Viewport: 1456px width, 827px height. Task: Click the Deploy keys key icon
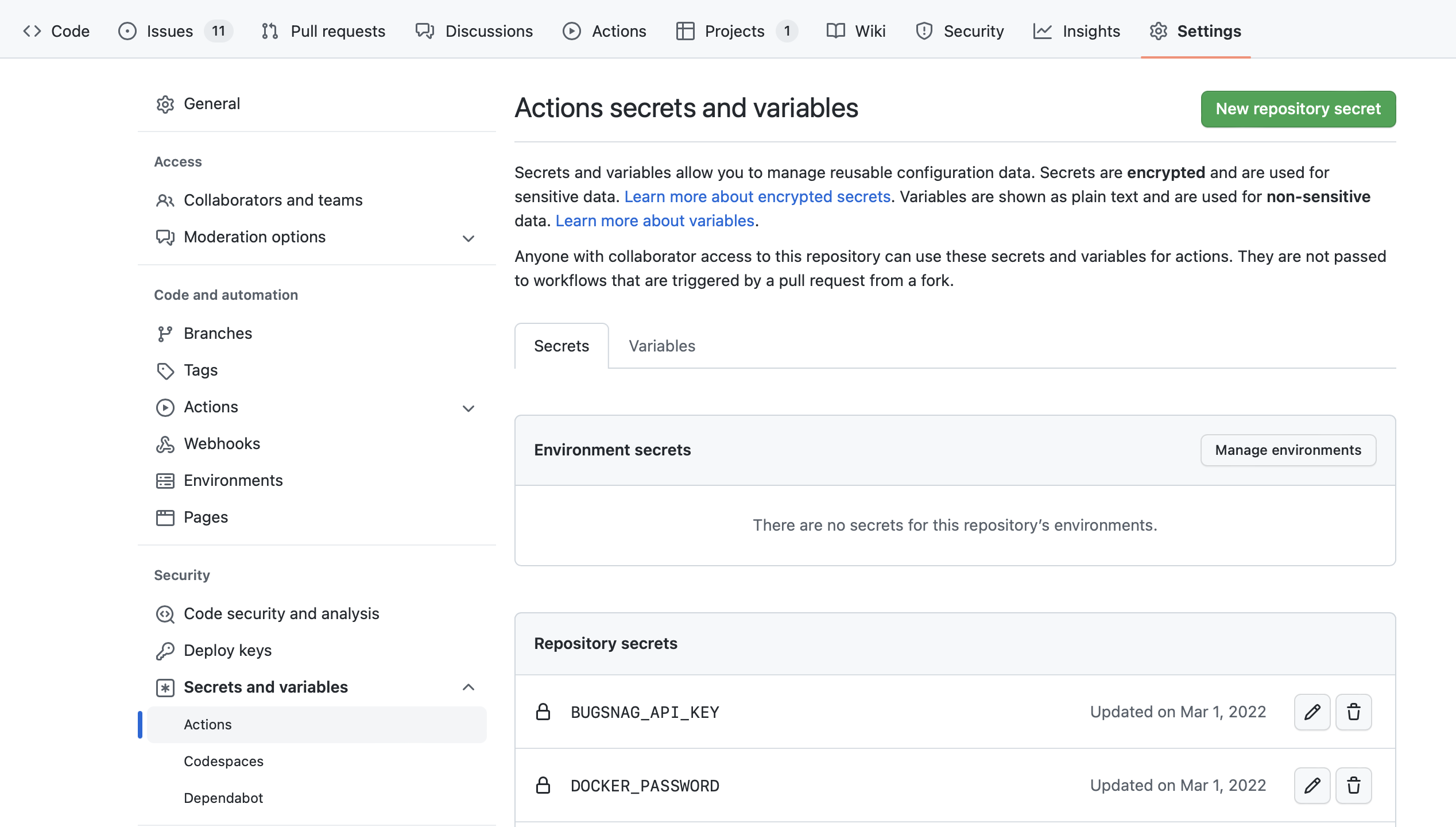165,651
